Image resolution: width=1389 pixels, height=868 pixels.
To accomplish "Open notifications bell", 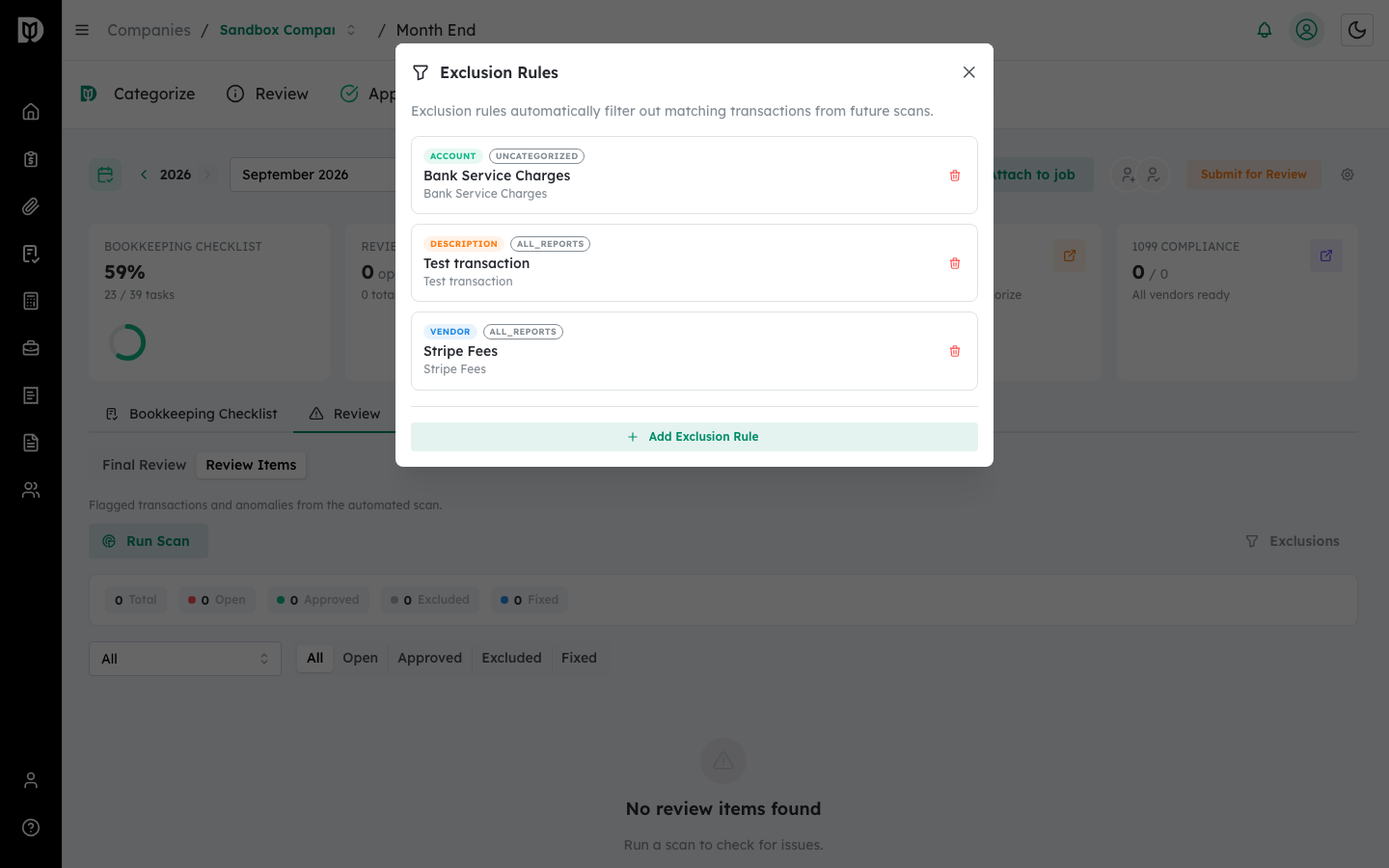I will click(x=1265, y=30).
